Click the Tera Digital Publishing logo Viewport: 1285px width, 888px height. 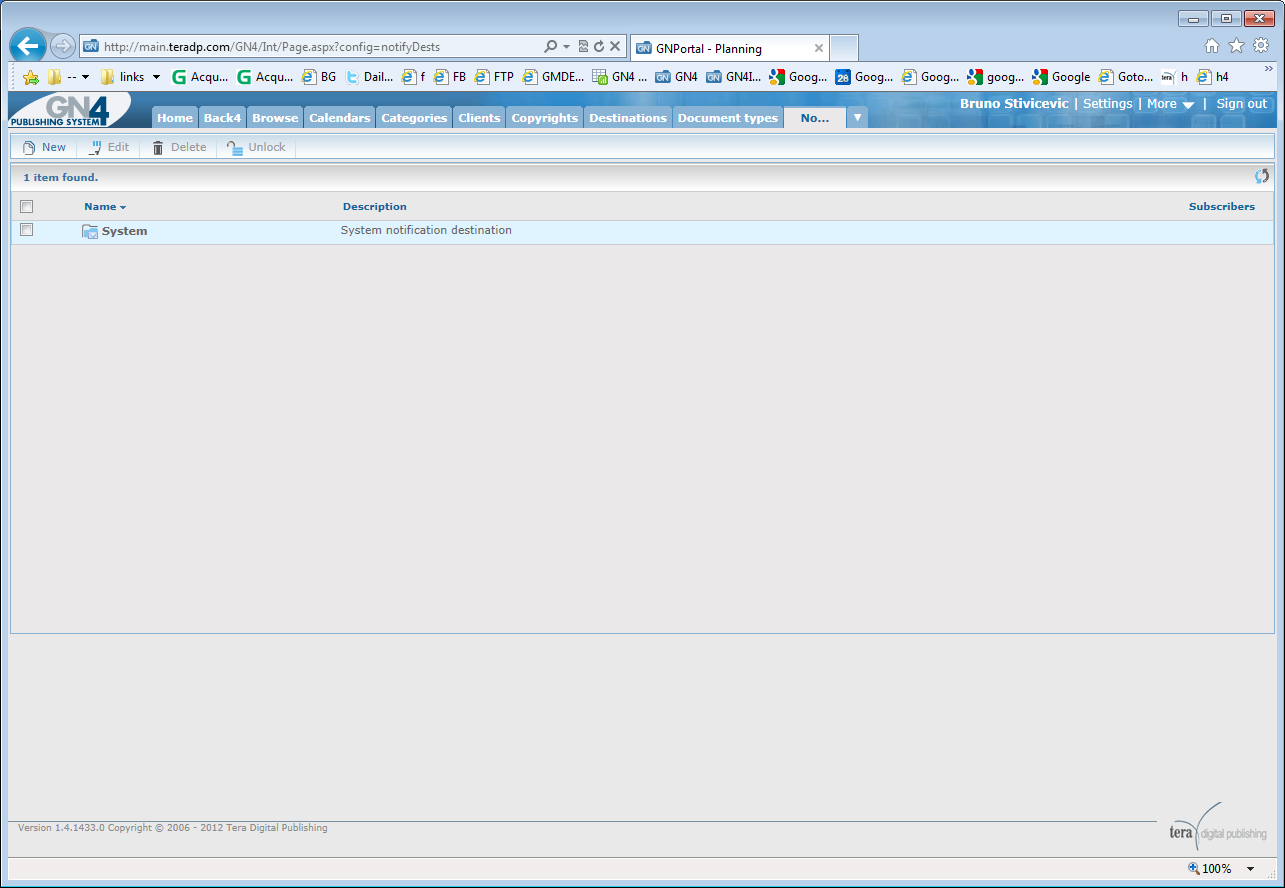point(1217,826)
